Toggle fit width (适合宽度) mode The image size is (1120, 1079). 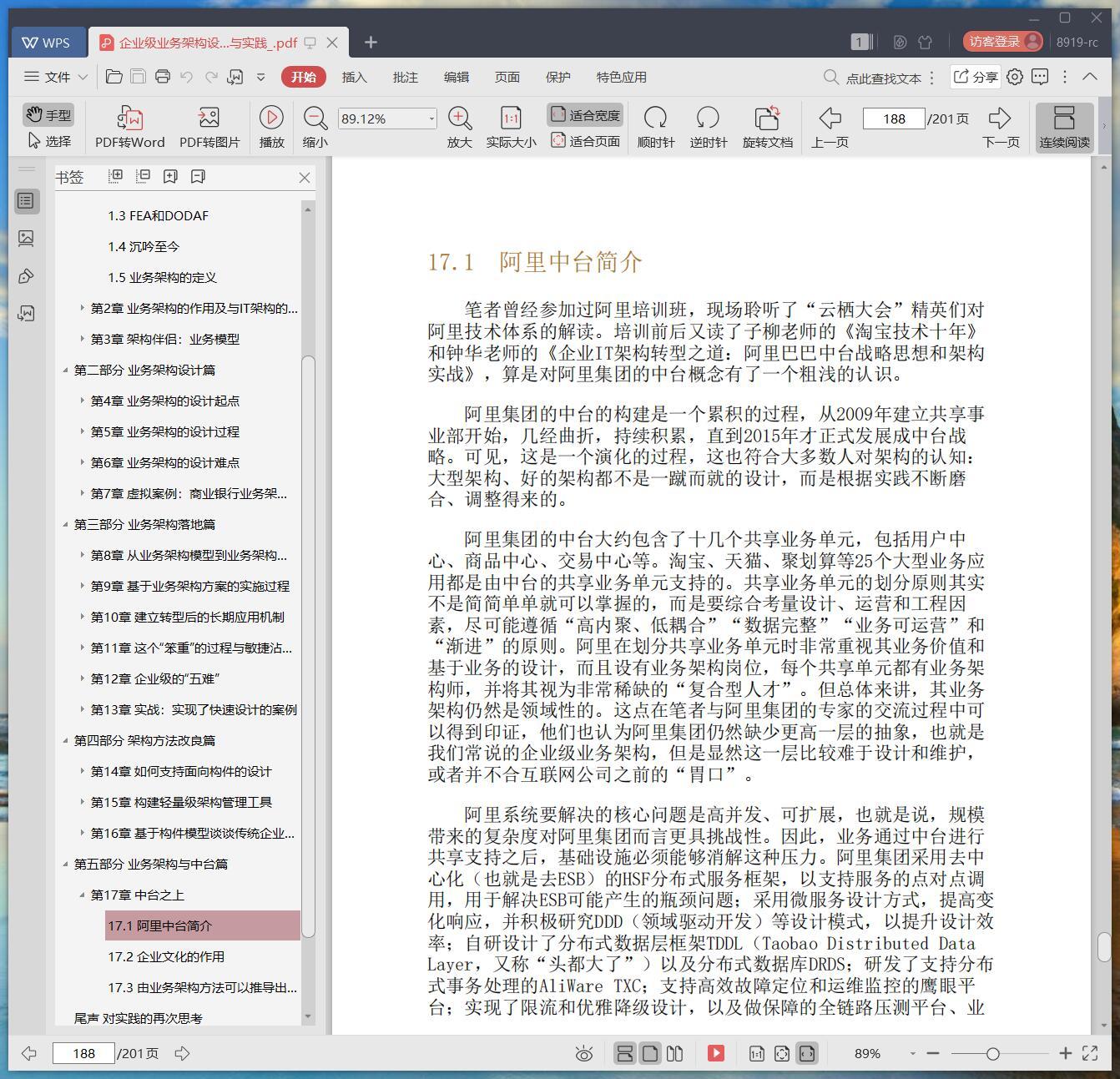point(586,115)
